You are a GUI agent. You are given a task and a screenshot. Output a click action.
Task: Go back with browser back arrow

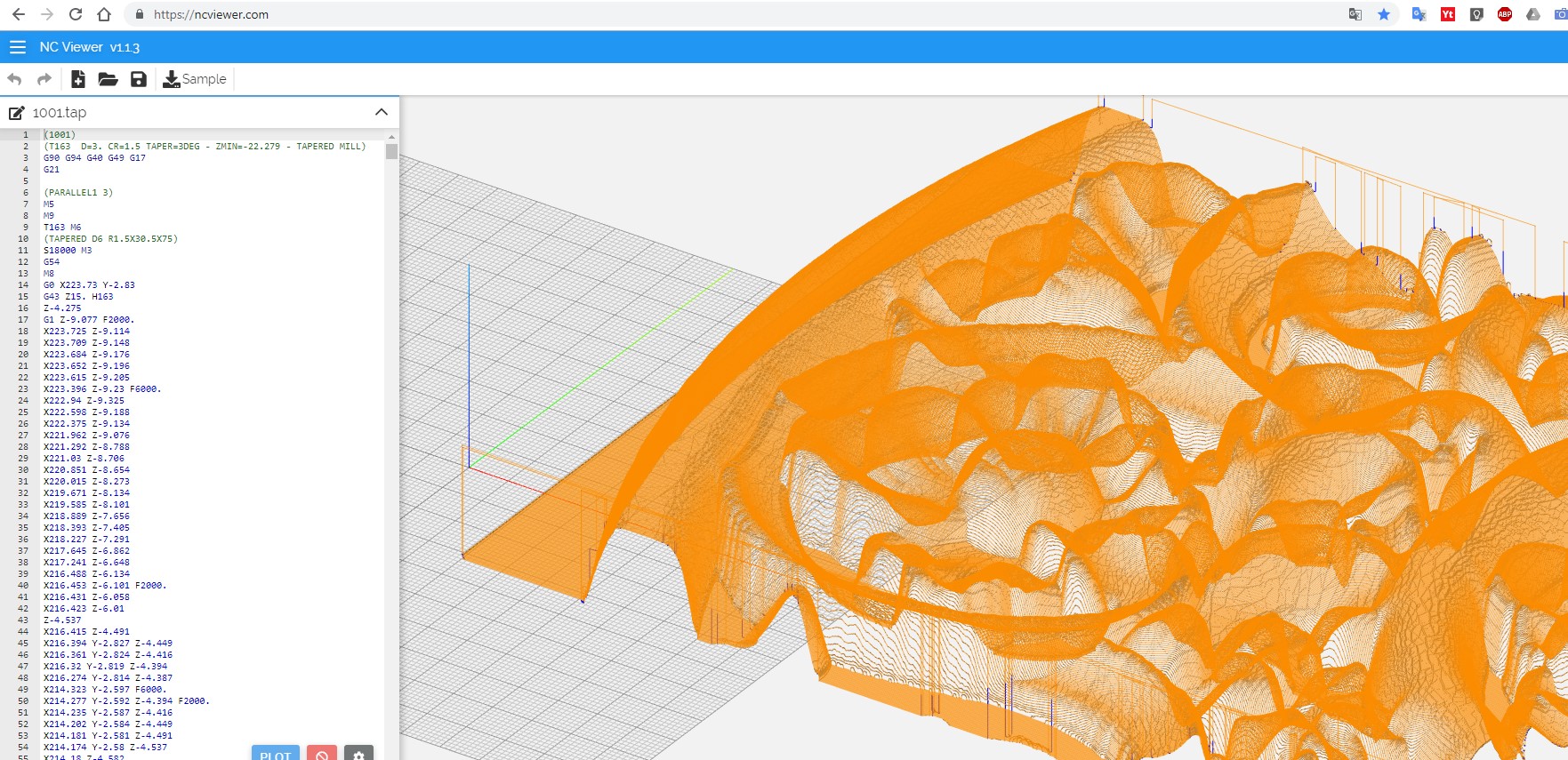tap(19, 14)
